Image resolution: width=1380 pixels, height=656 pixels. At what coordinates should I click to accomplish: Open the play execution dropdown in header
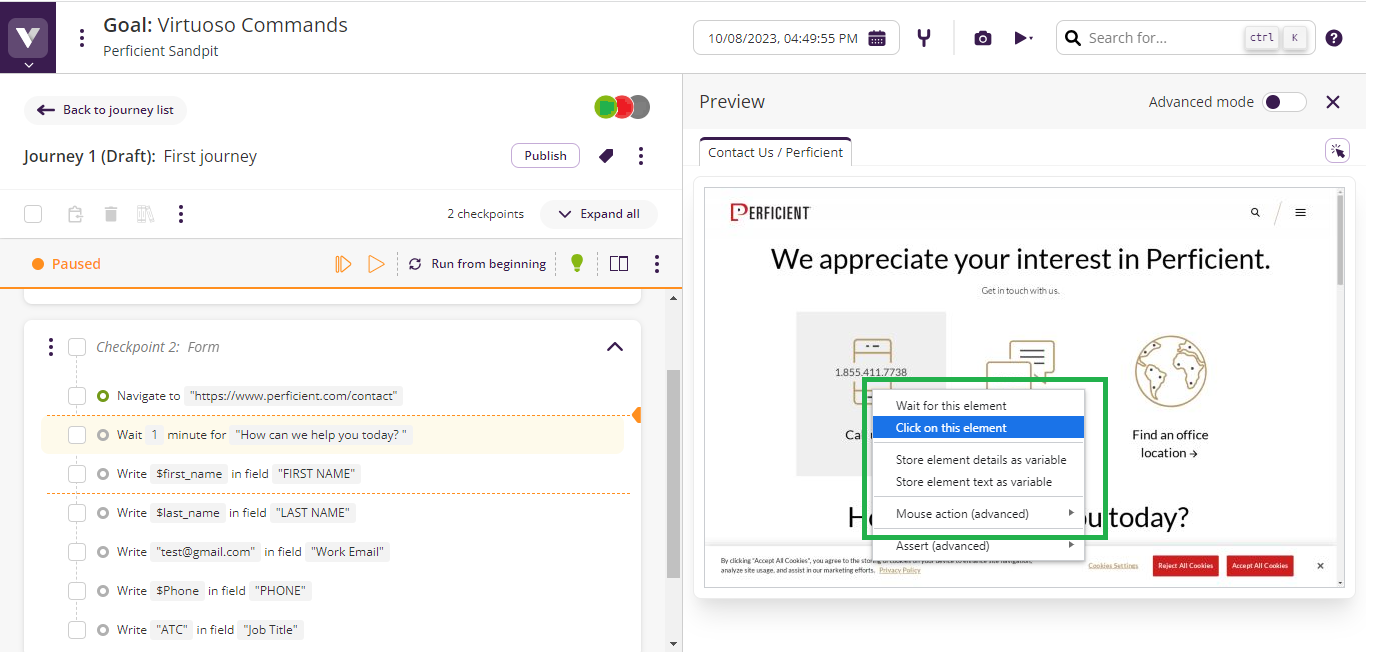tap(1023, 38)
